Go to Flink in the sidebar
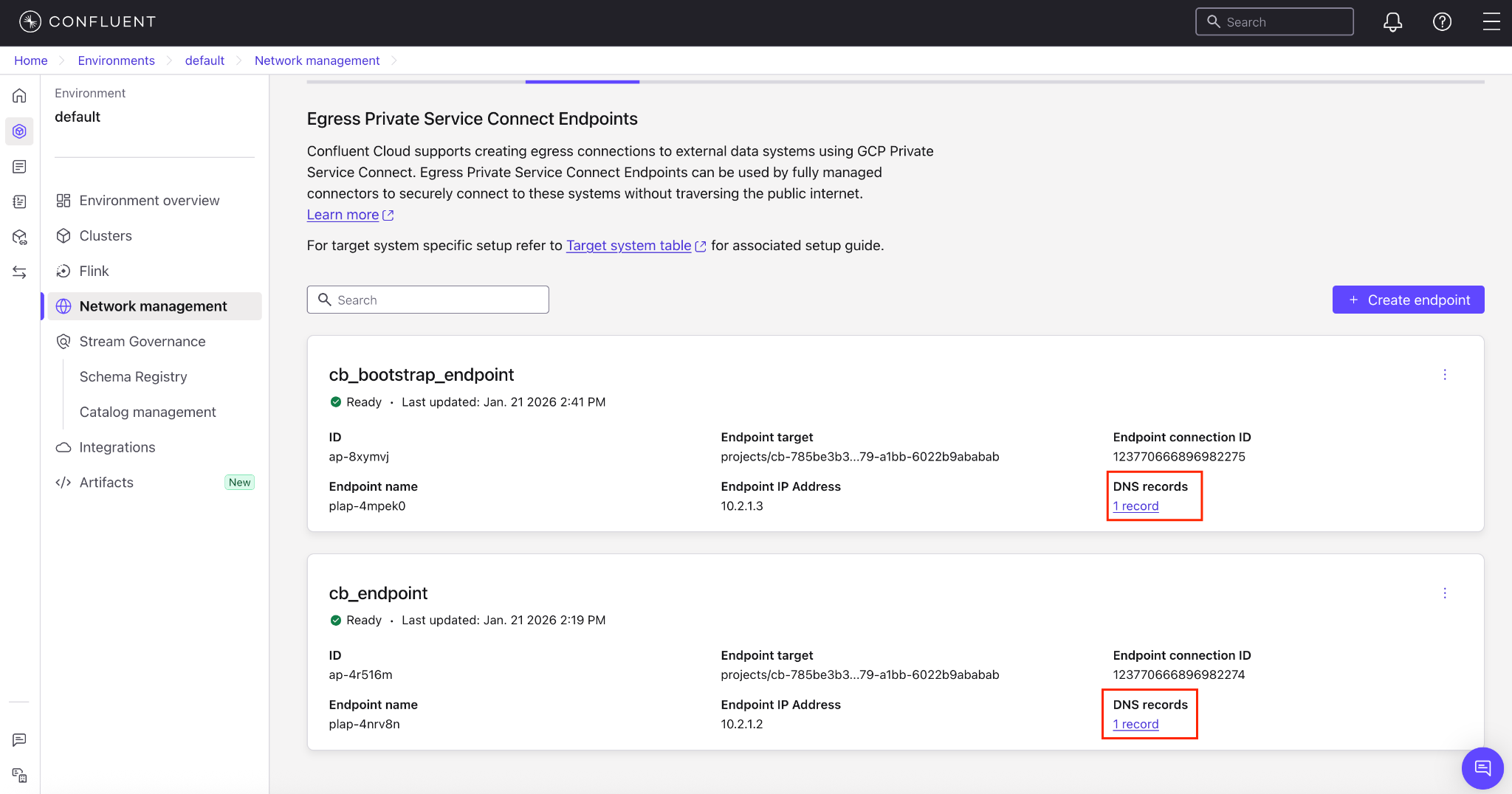The image size is (1512, 794). (x=94, y=272)
